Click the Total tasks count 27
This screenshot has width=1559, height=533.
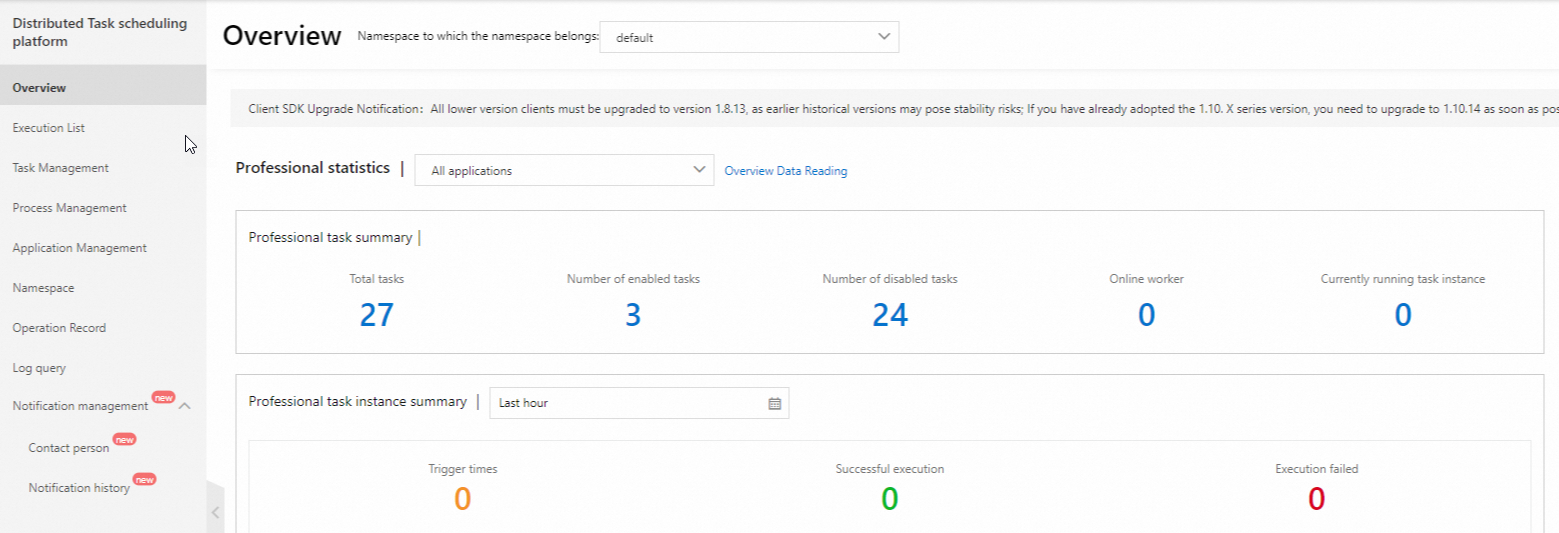click(x=377, y=315)
